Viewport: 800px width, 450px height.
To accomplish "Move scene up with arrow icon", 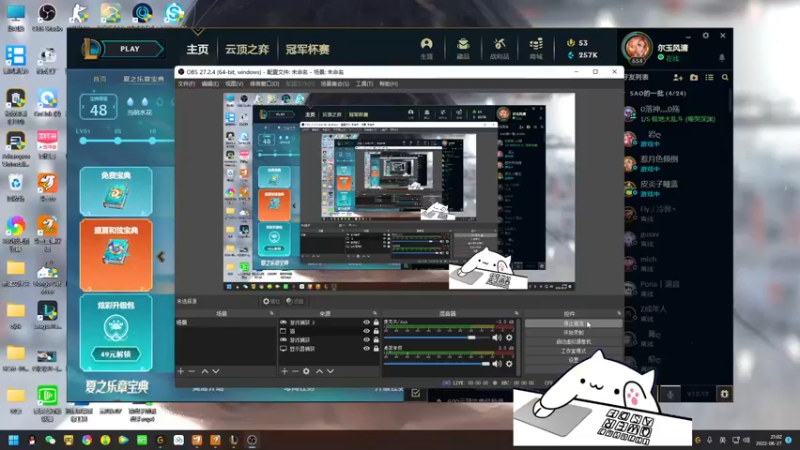I will (205, 371).
